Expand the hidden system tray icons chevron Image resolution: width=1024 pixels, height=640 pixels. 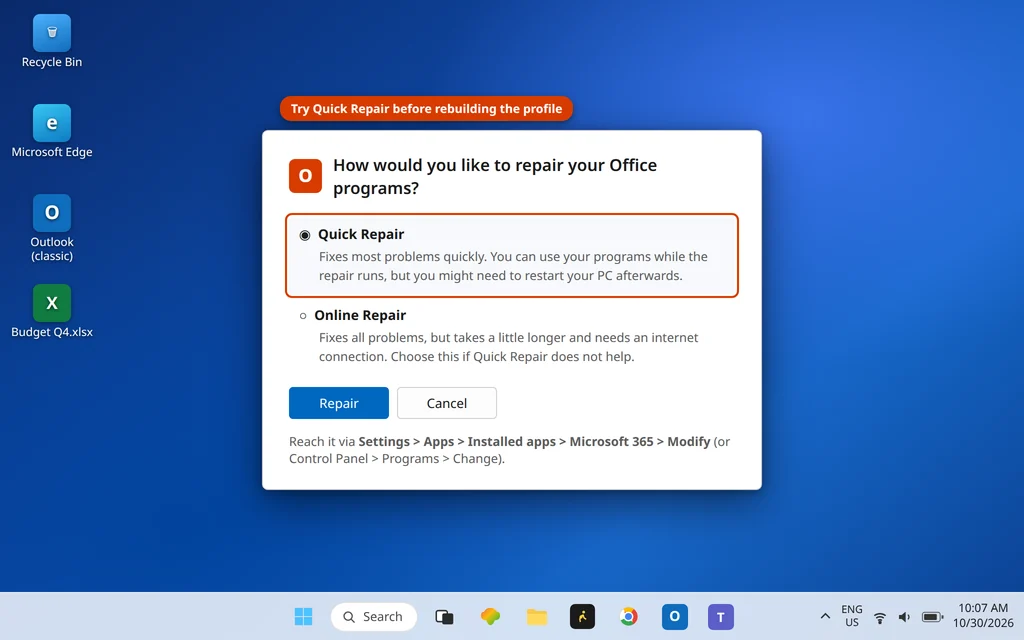click(825, 616)
